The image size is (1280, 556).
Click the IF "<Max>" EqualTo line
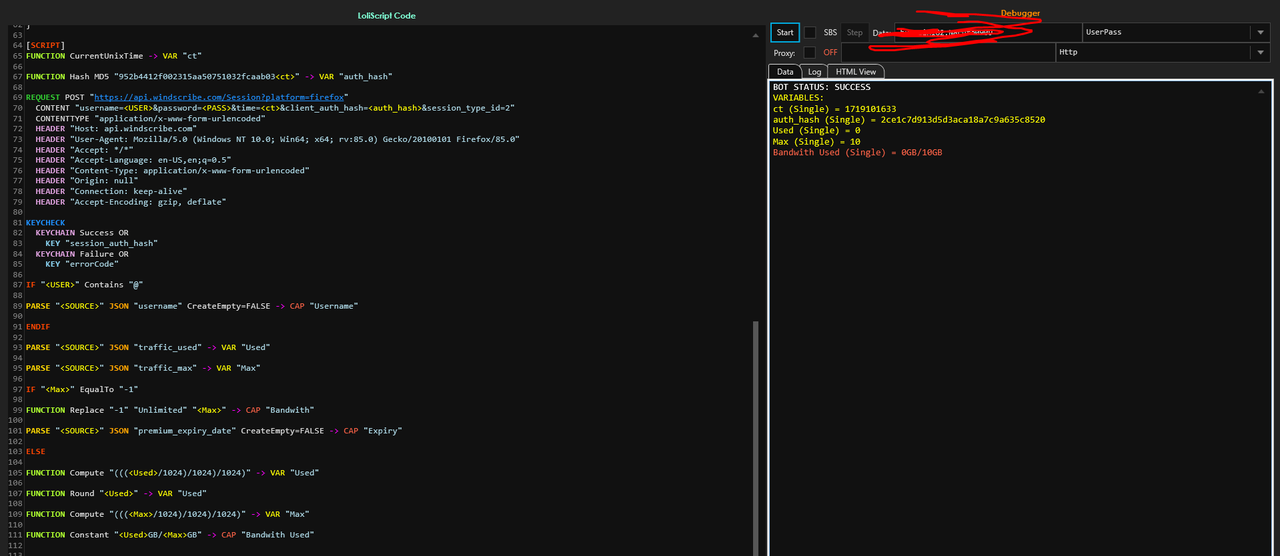[x=82, y=389]
